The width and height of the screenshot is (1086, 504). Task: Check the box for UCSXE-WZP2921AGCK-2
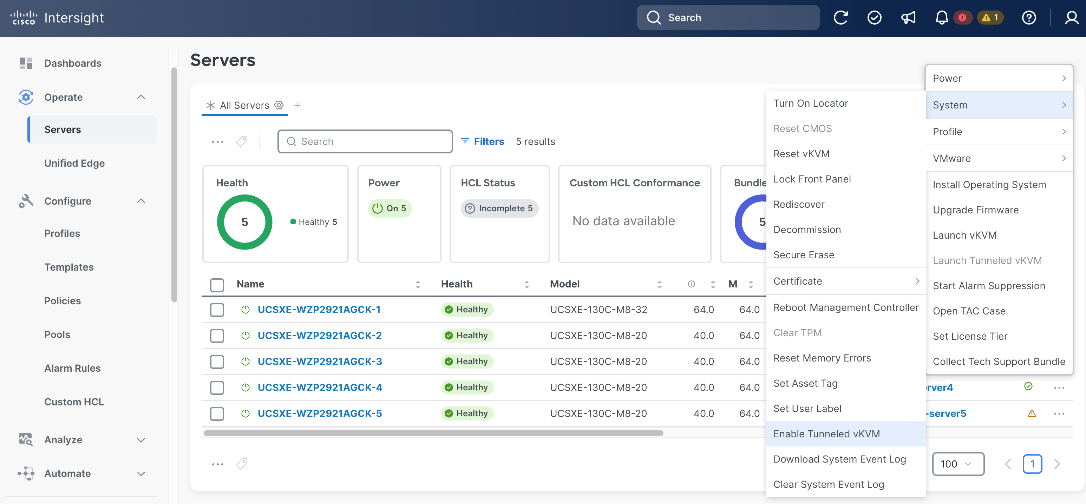coord(217,336)
